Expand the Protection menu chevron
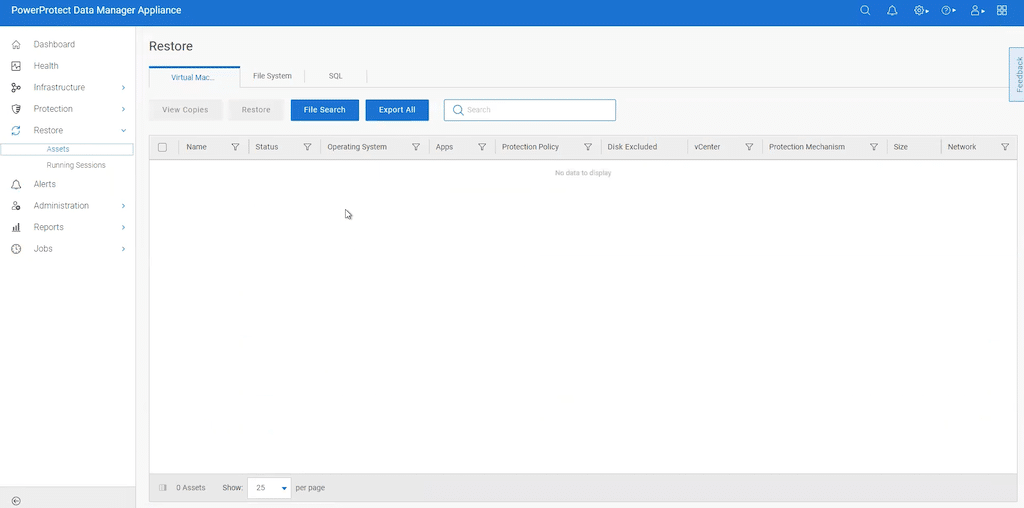 coord(123,109)
